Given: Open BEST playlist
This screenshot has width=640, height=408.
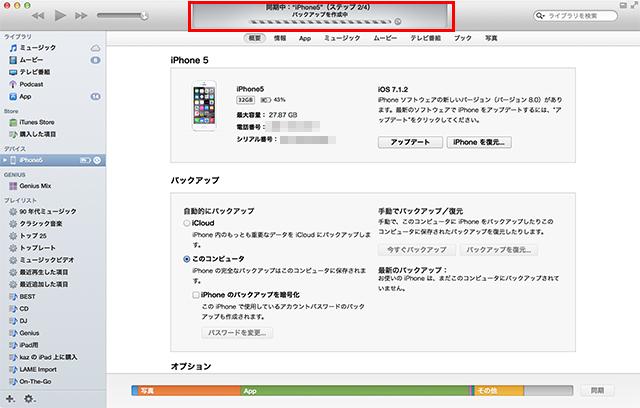Looking at the screenshot, I should 22,297.
